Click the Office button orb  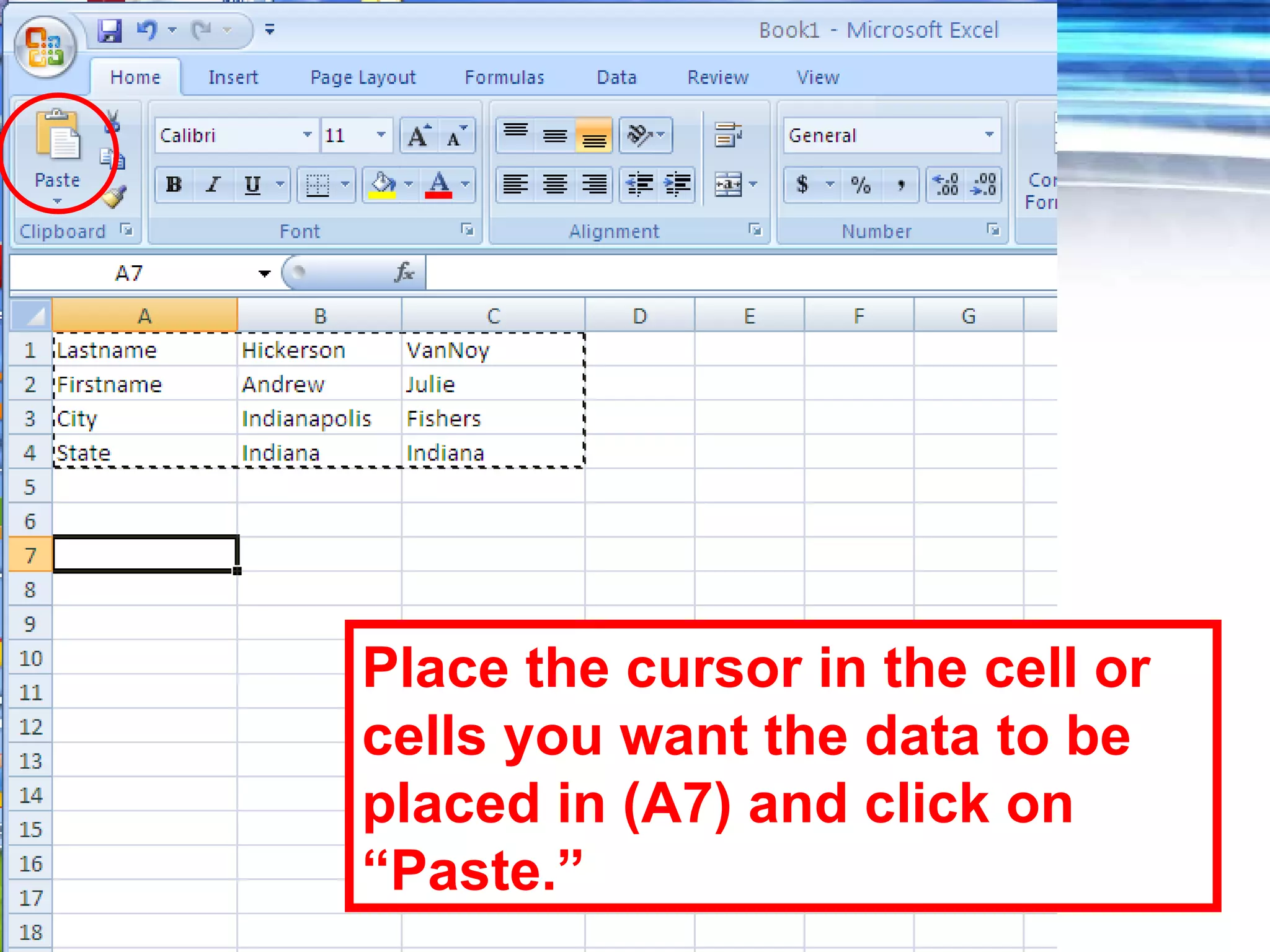(x=45, y=48)
